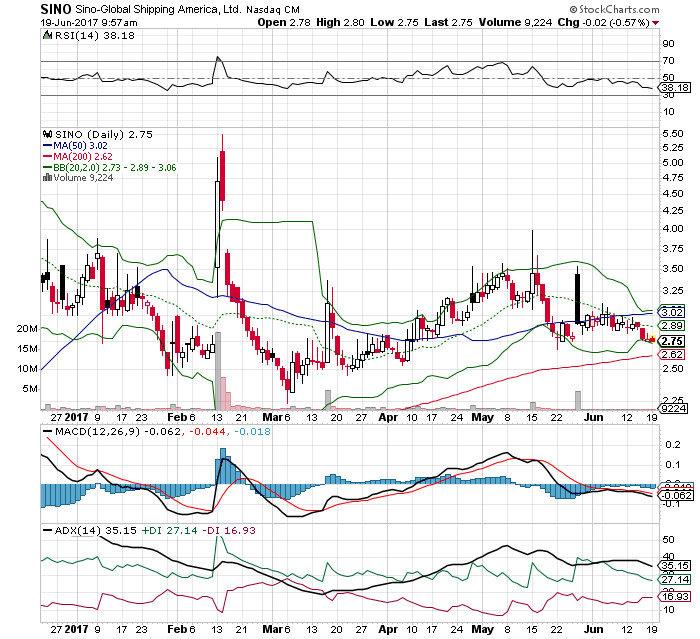
Task: Click the Volume 9,224 legend text
Action: point(83,178)
